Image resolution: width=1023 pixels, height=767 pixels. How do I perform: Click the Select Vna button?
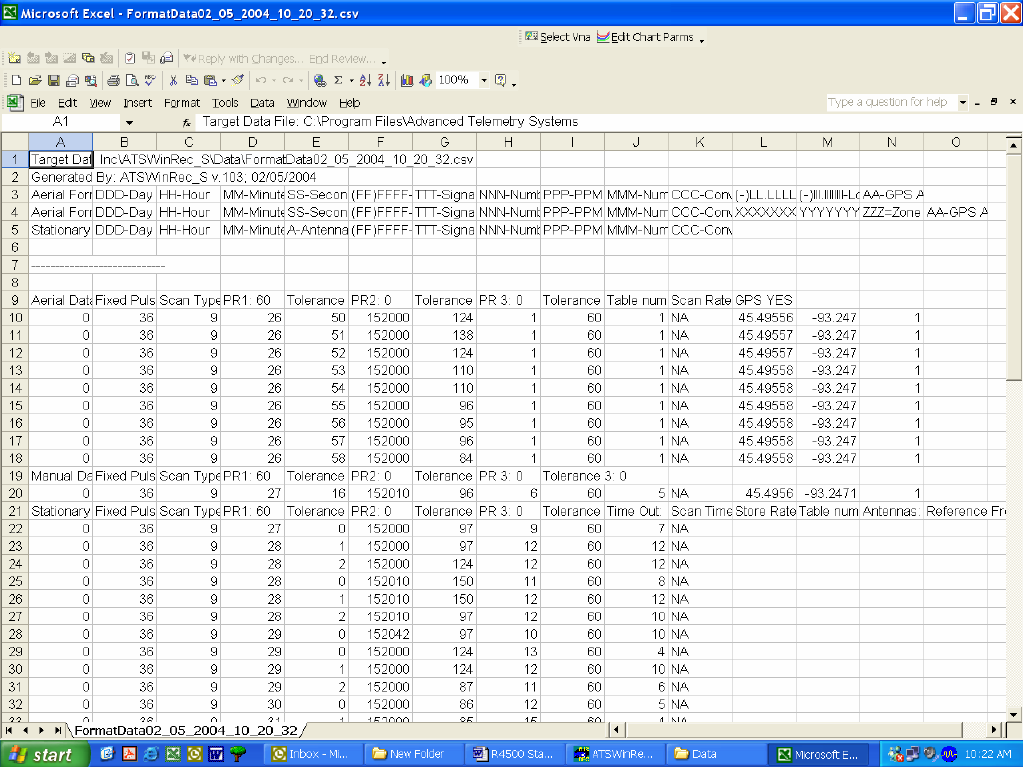point(557,37)
